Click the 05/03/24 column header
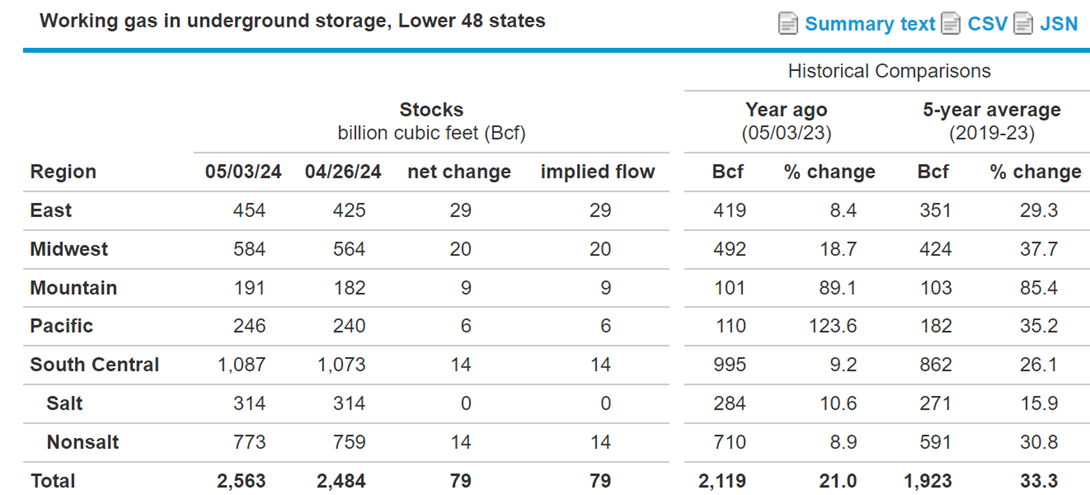Screen dimensions: 1090x495 243,172
